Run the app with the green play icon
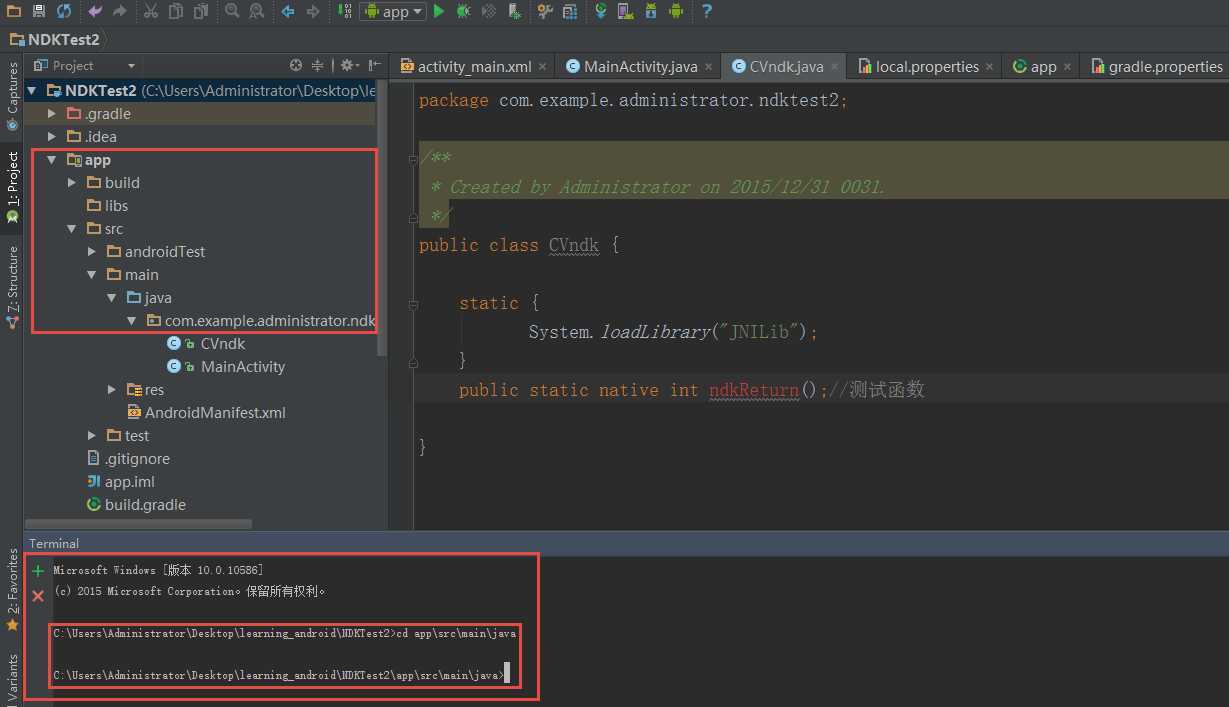 (439, 11)
